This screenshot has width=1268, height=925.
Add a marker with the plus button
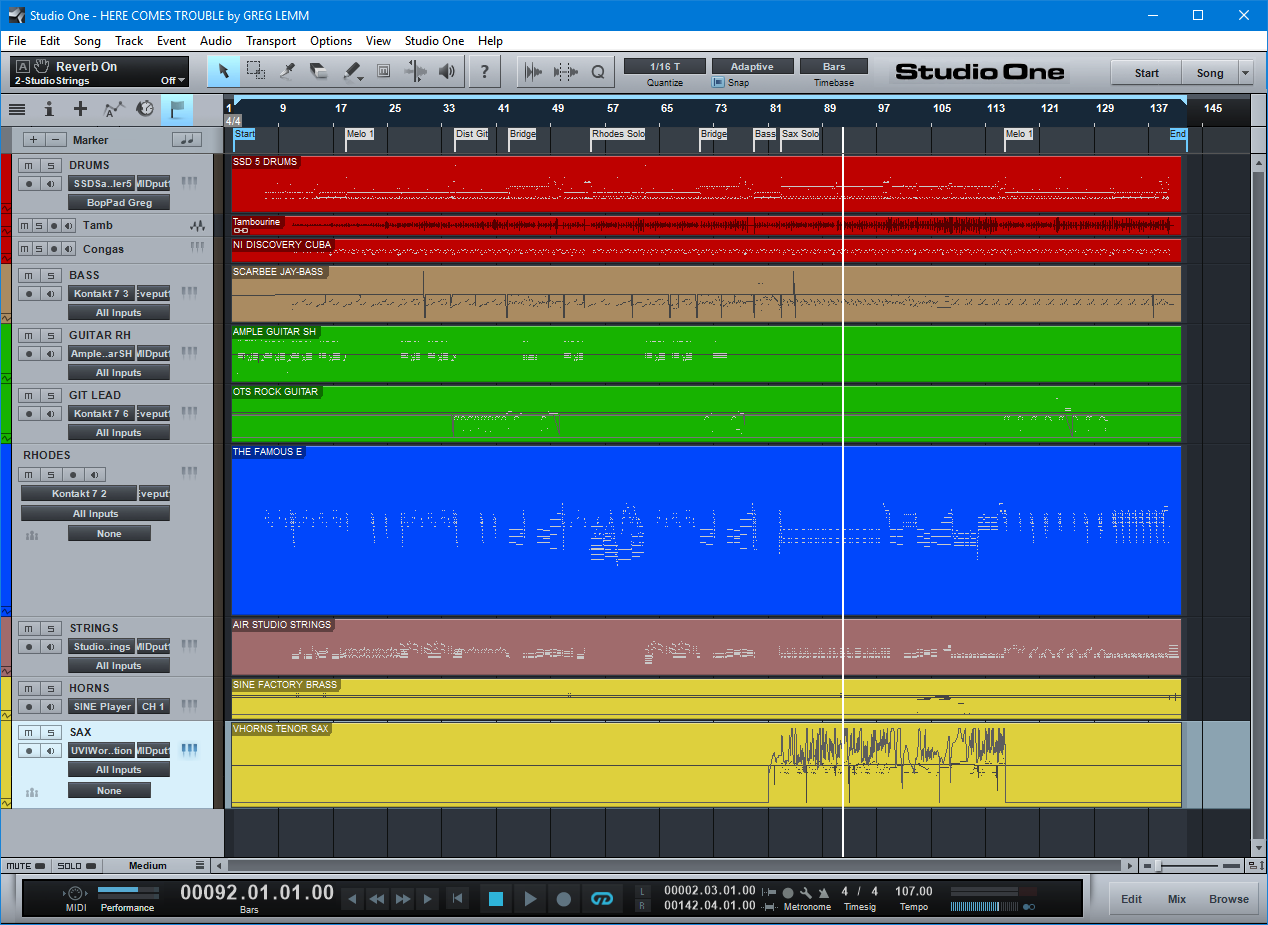pos(33,140)
